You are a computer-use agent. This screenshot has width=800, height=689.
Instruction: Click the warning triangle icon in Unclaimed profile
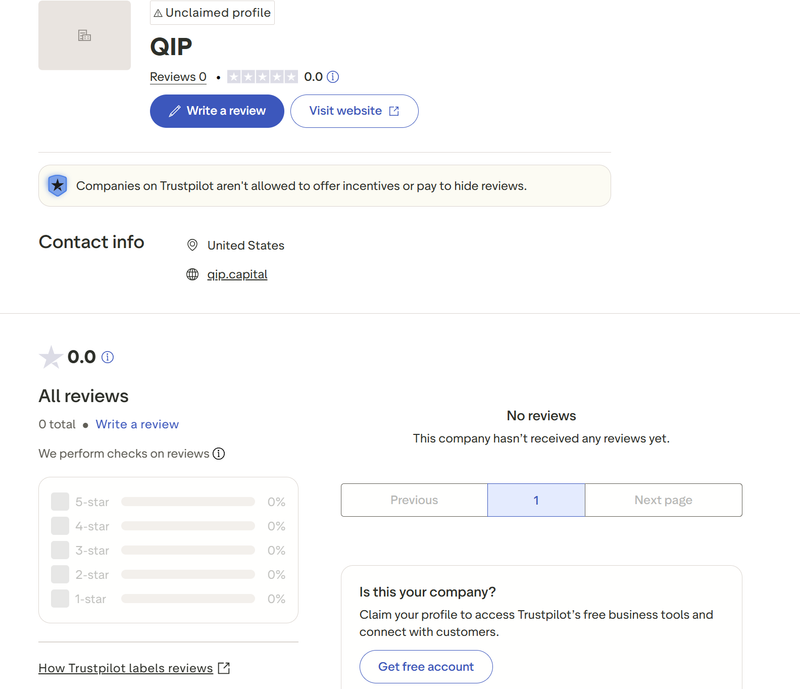[158, 13]
